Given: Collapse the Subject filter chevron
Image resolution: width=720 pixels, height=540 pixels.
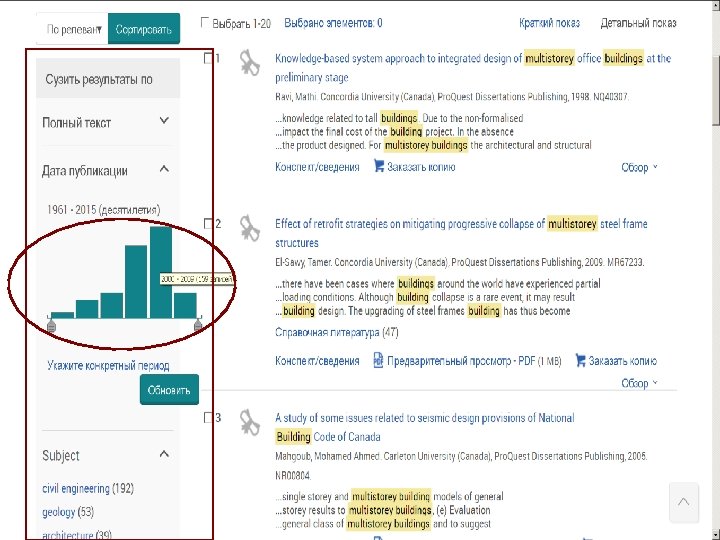Looking at the screenshot, I should [x=164, y=454].
